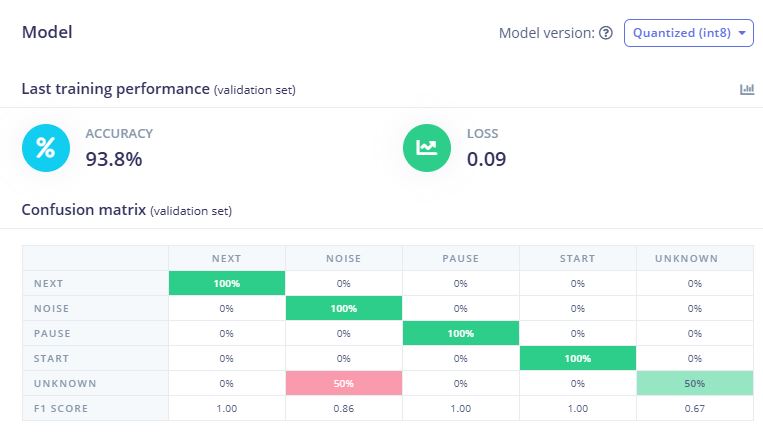Click the 93.8% accuracy value
763x434 pixels.
(x=114, y=159)
